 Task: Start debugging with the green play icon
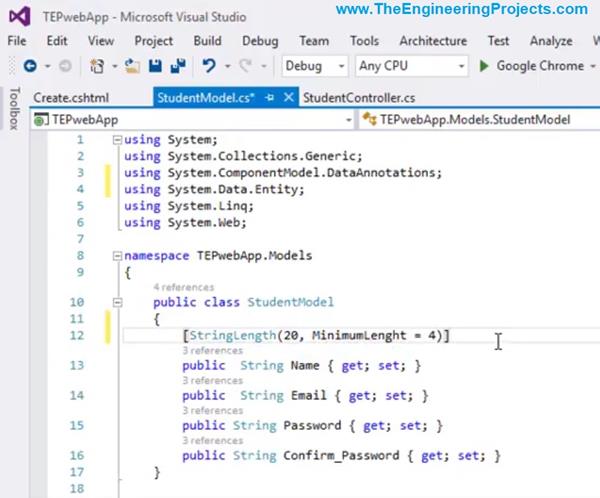[484, 66]
